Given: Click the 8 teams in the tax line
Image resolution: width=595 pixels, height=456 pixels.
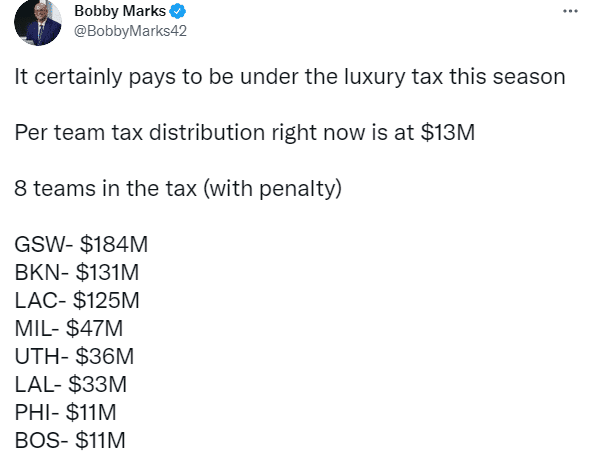Looking at the screenshot, I should [178, 189].
